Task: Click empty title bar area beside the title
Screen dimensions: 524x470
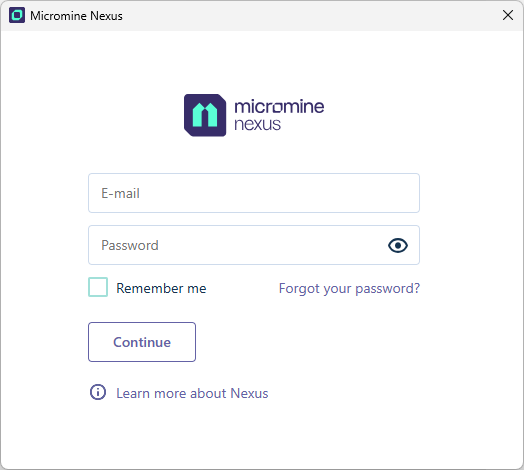Action: pyautogui.click(x=311, y=16)
